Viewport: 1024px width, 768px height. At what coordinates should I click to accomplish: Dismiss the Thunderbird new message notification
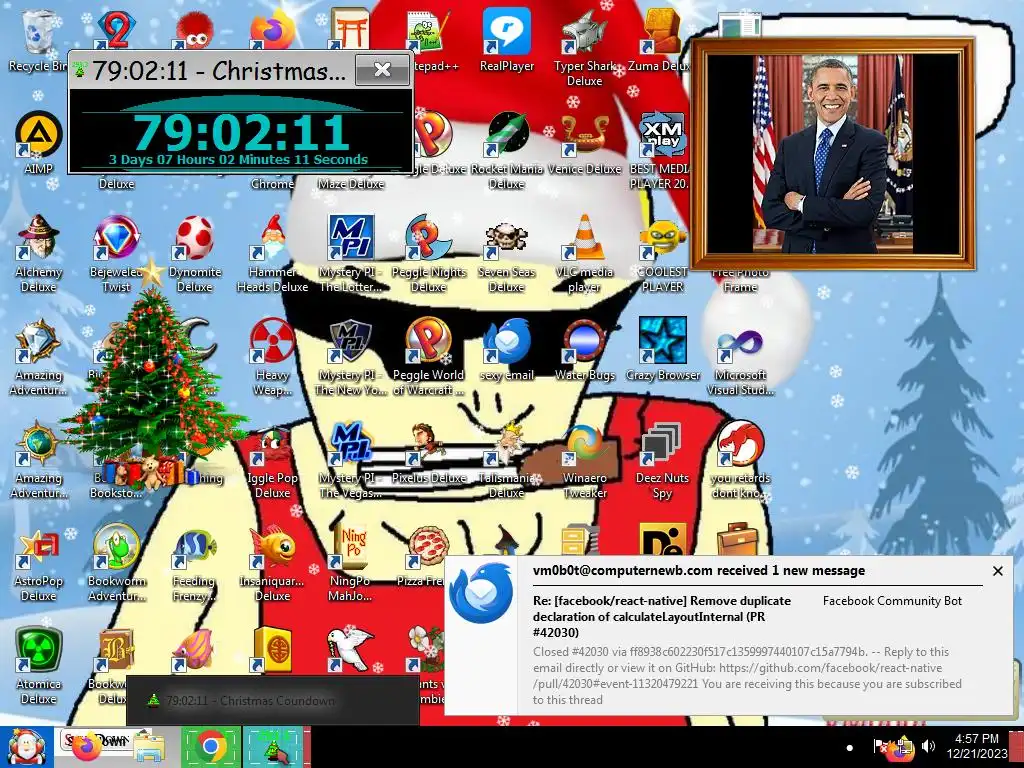point(998,571)
